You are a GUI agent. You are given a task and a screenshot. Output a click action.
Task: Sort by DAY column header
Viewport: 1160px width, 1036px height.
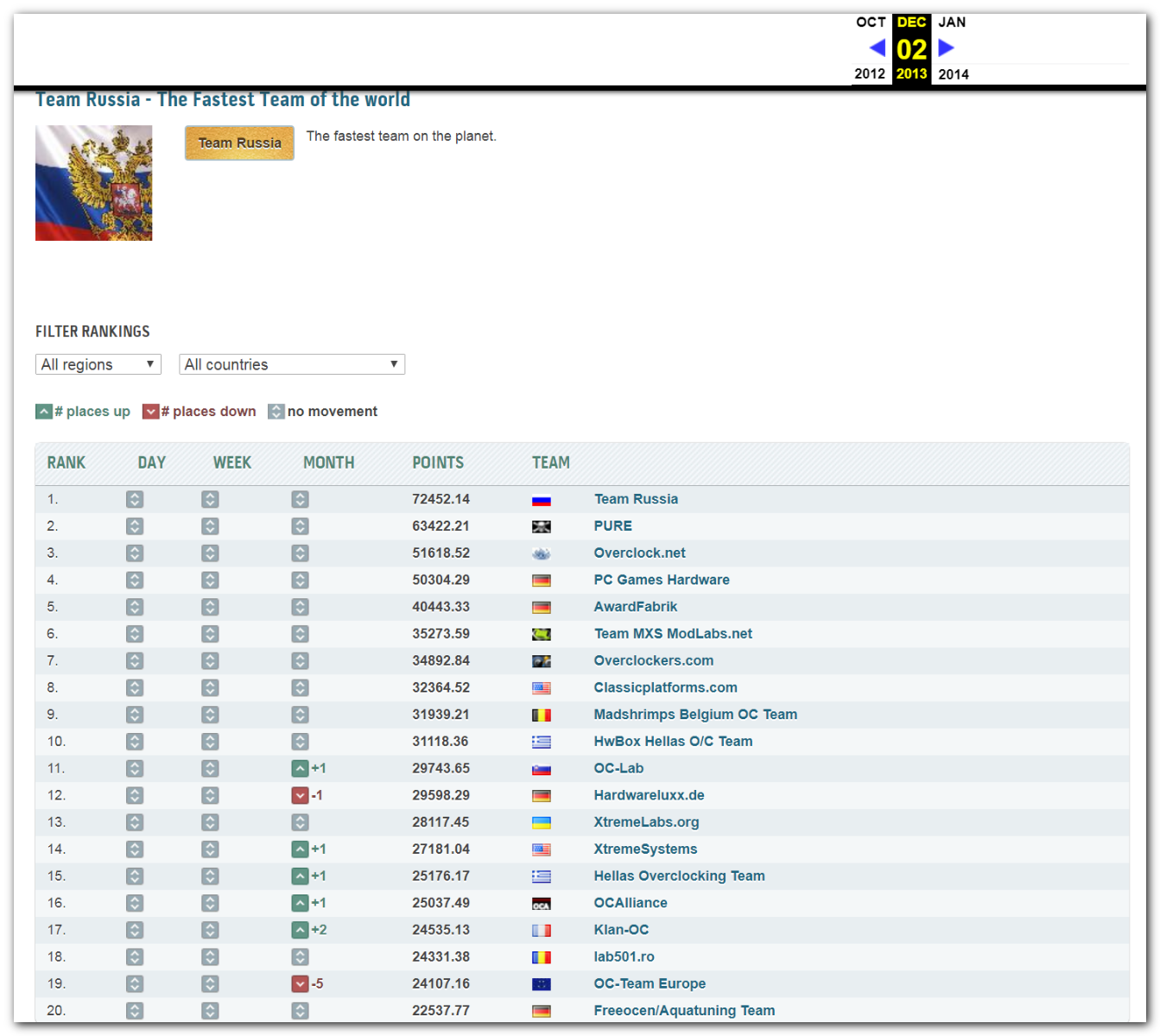(x=152, y=463)
